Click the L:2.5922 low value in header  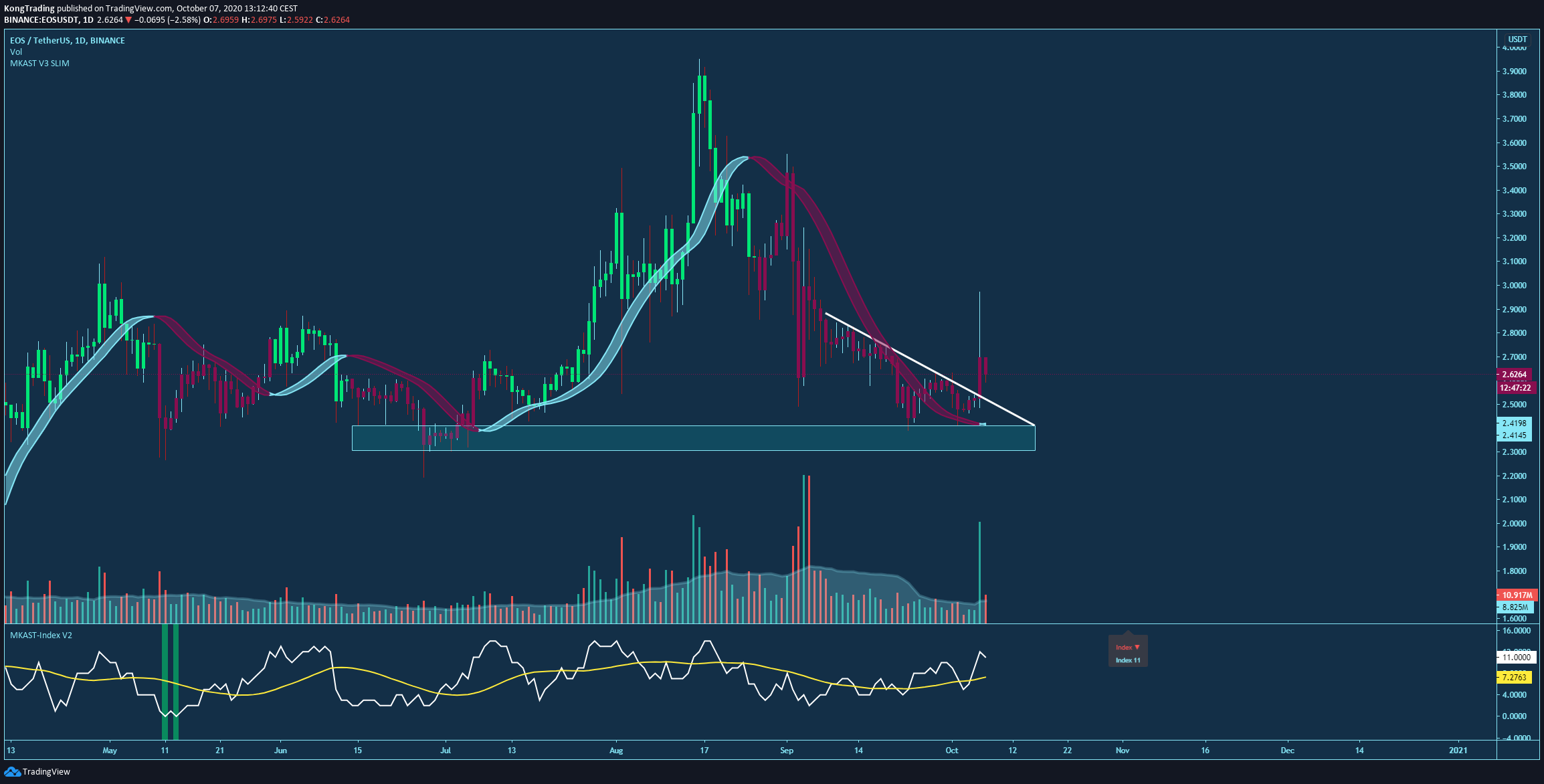[296, 20]
